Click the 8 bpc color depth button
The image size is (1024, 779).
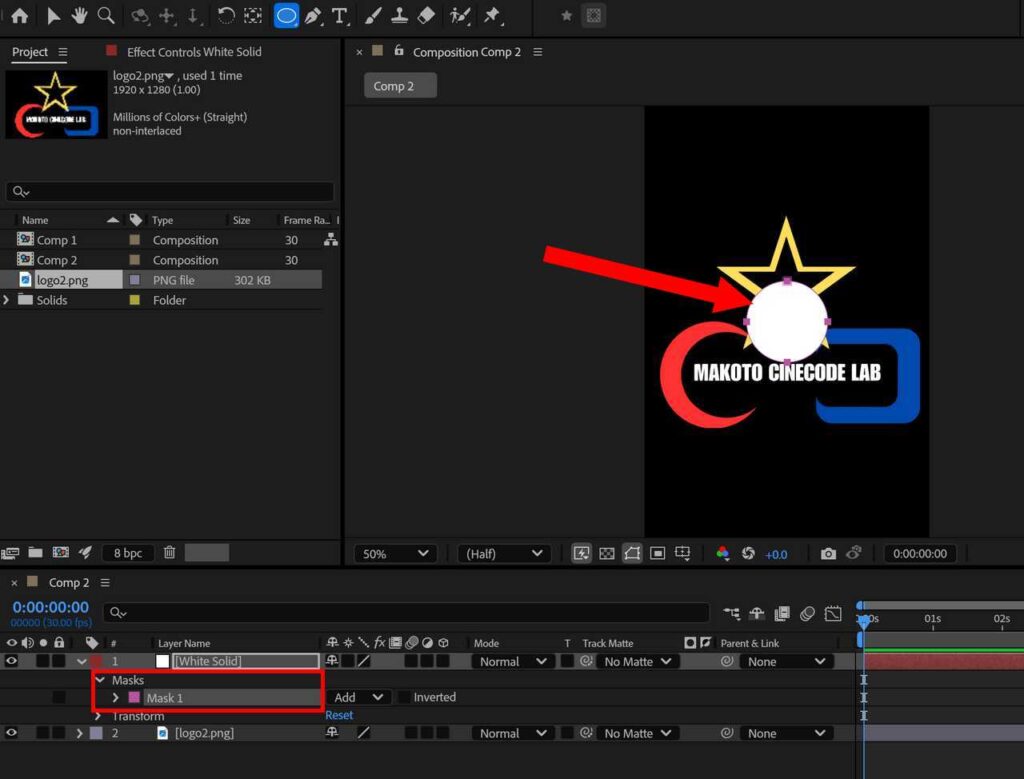(128, 553)
